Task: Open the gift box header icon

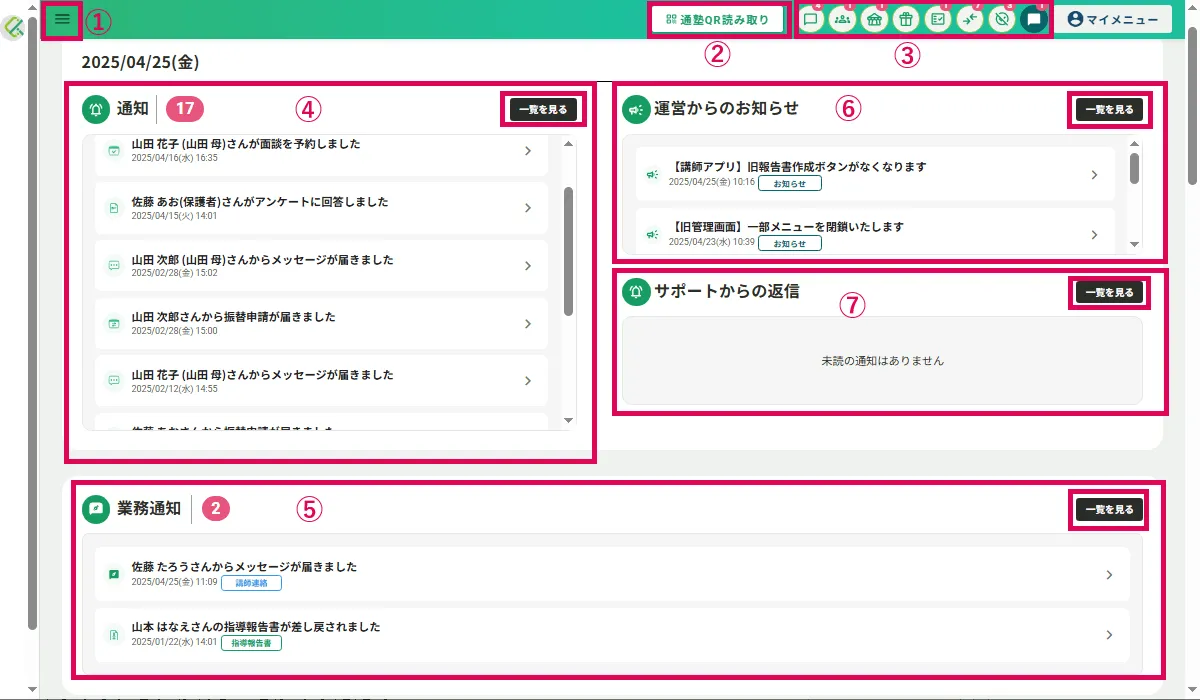Action: click(x=905, y=19)
